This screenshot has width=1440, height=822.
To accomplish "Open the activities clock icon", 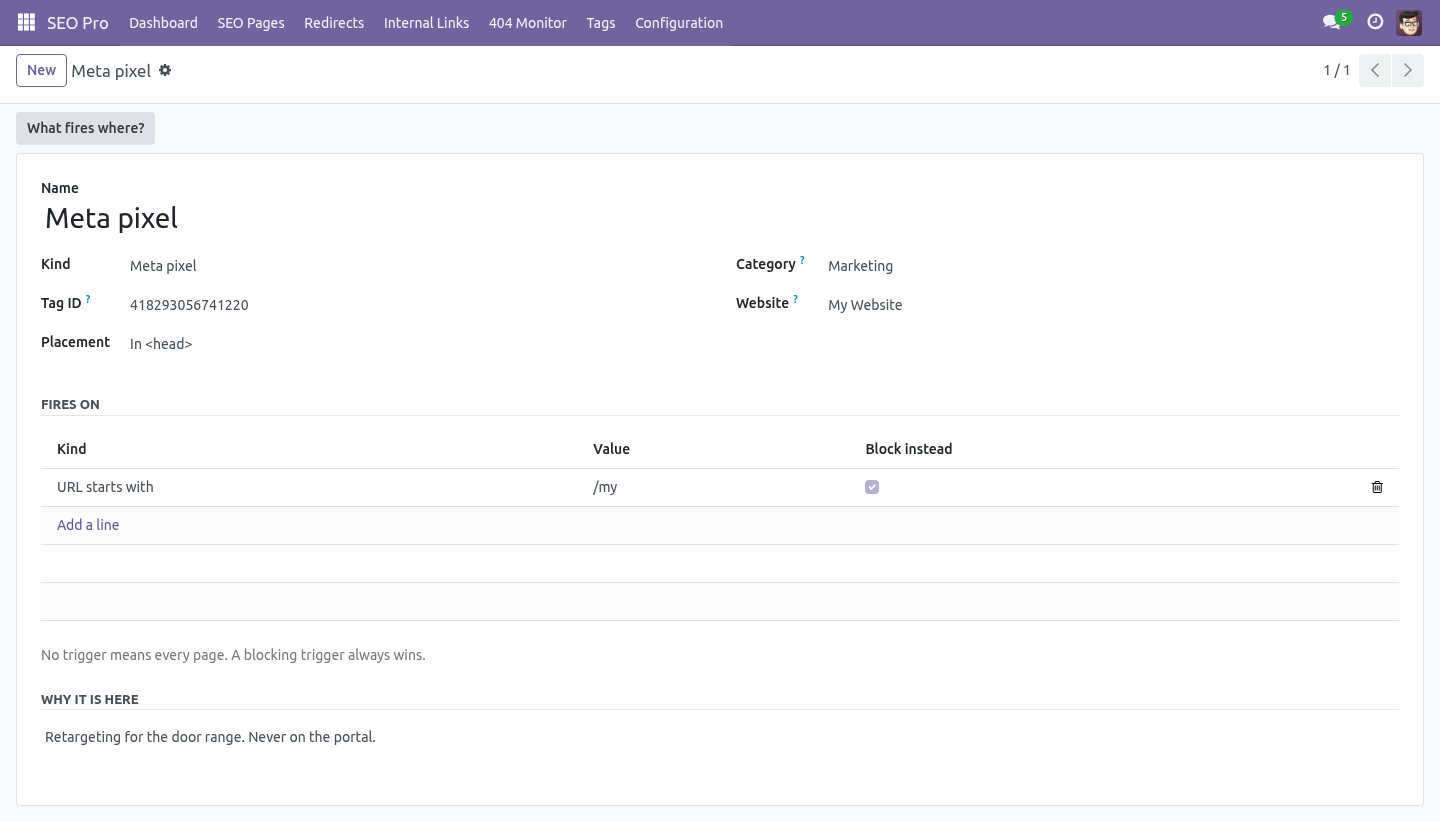I will 1375,22.
